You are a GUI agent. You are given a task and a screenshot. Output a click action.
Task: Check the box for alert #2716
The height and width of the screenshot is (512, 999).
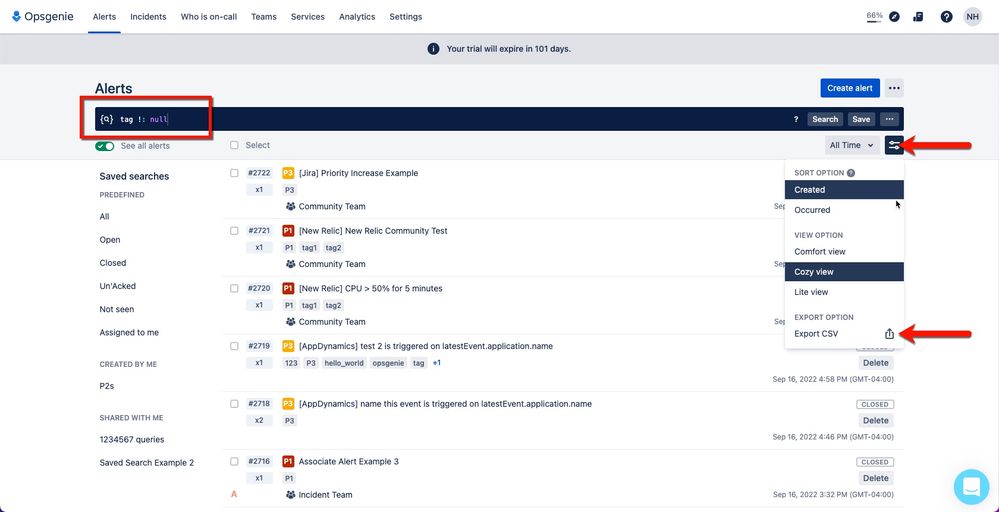[234, 461]
